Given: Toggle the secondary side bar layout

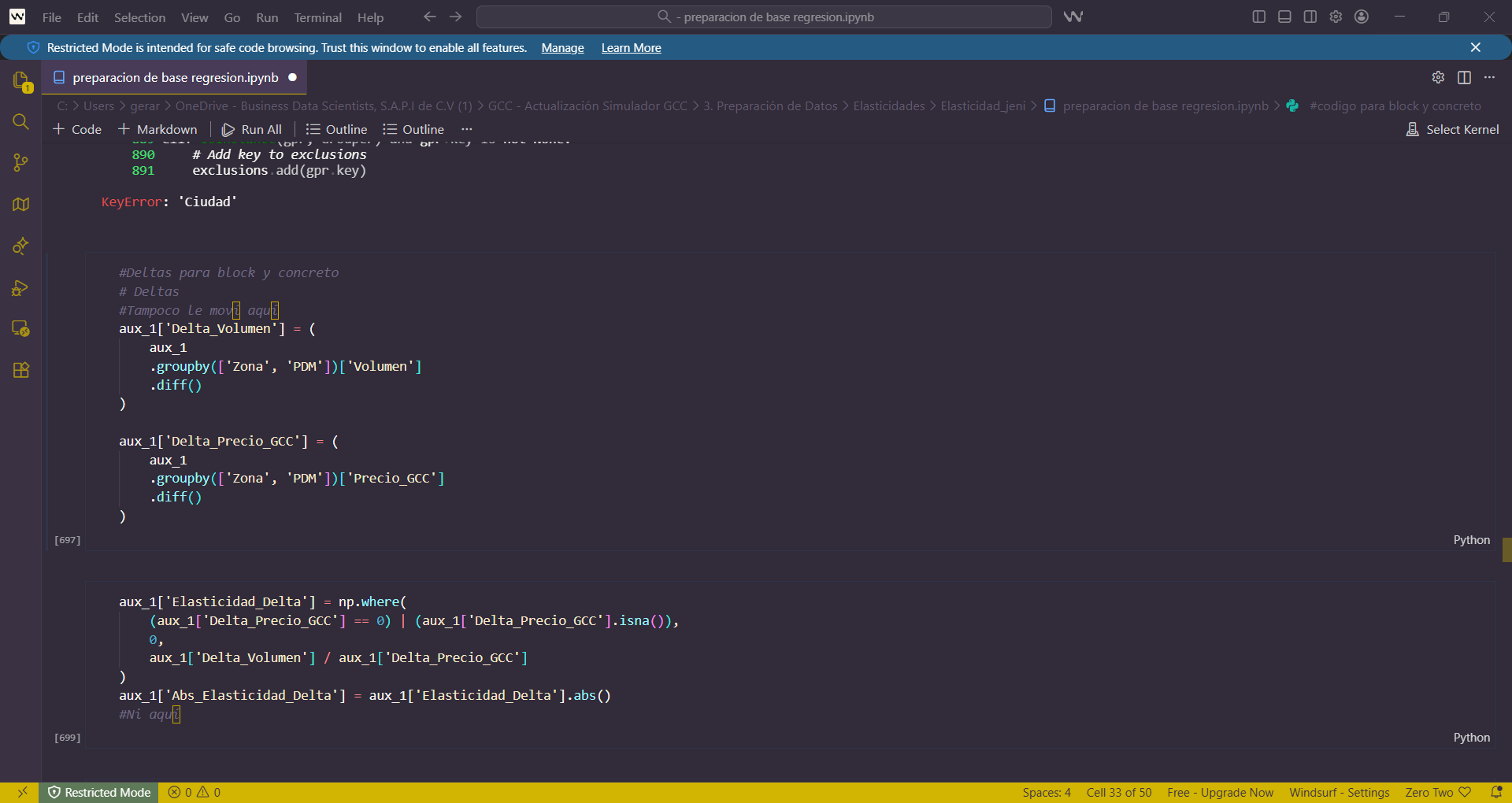Looking at the screenshot, I should click(x=1310, y=17).
